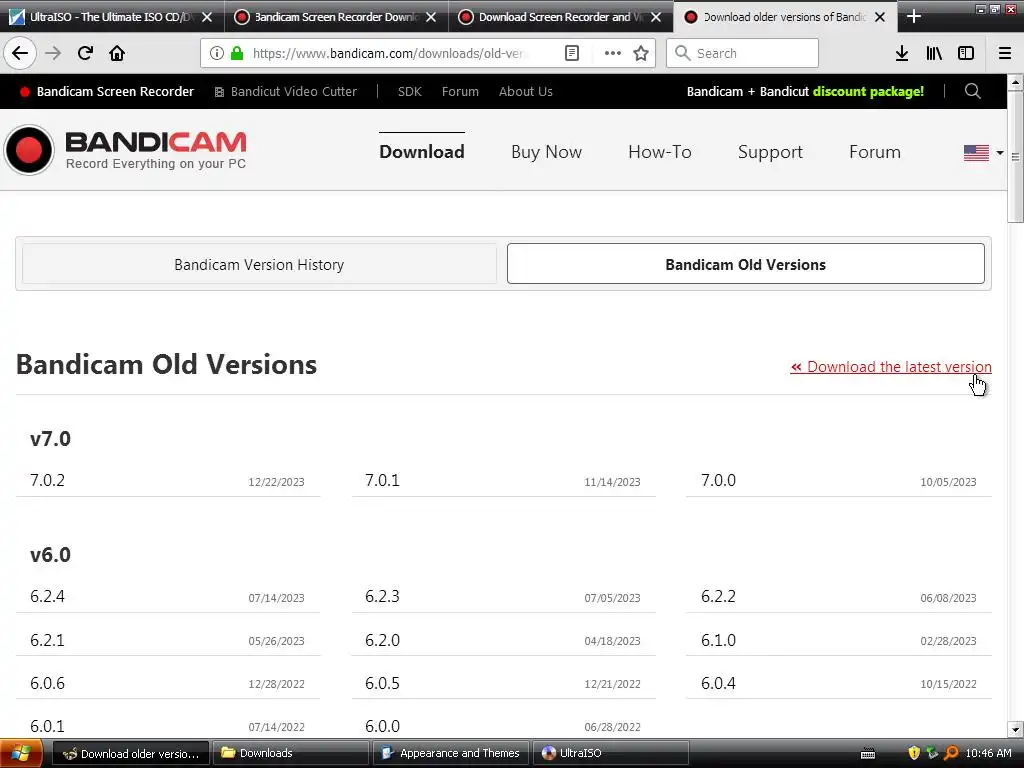Bookmark this page with the star
The image size is (1024, 768).
641,53
